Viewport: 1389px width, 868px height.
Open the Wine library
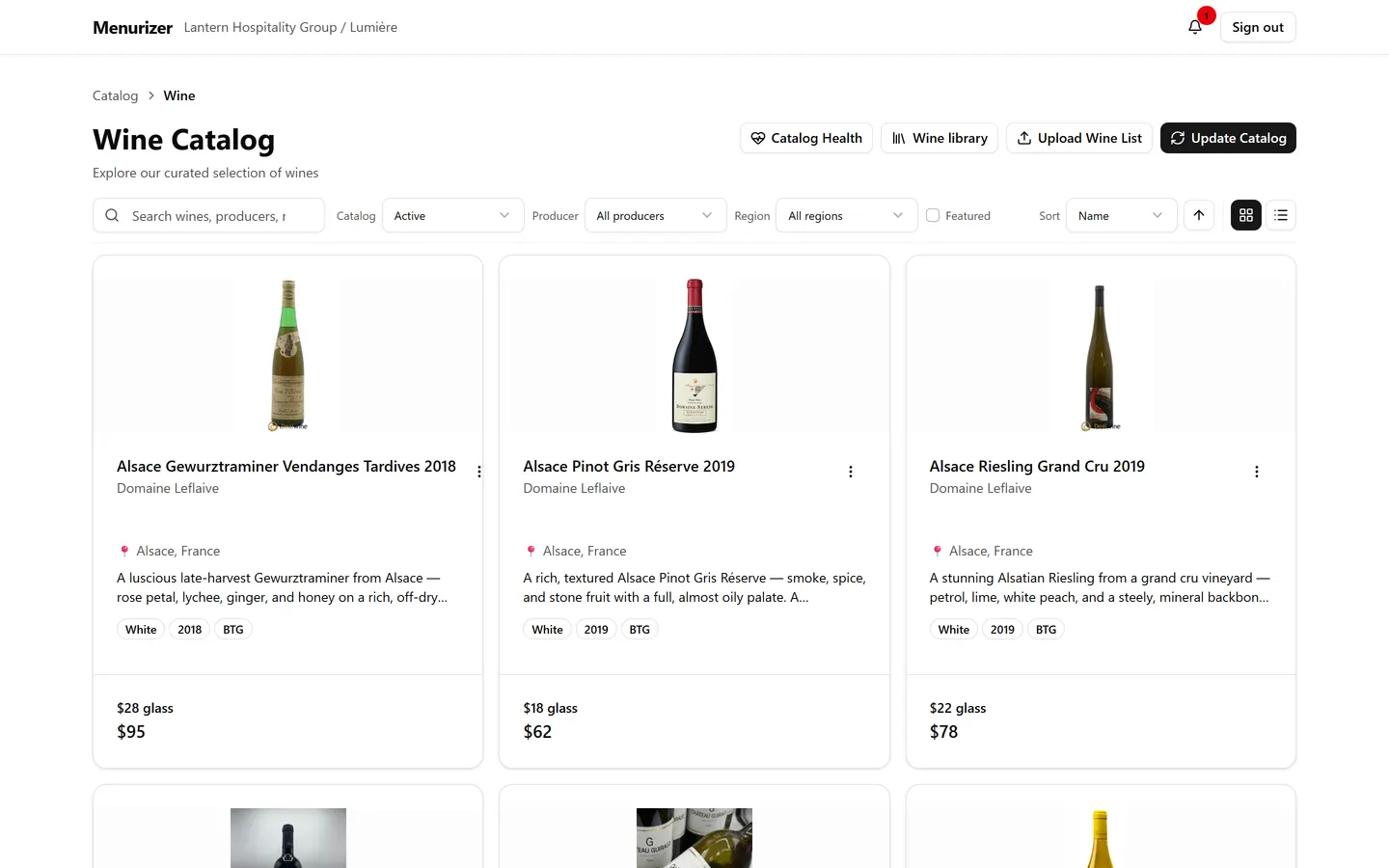940,138
